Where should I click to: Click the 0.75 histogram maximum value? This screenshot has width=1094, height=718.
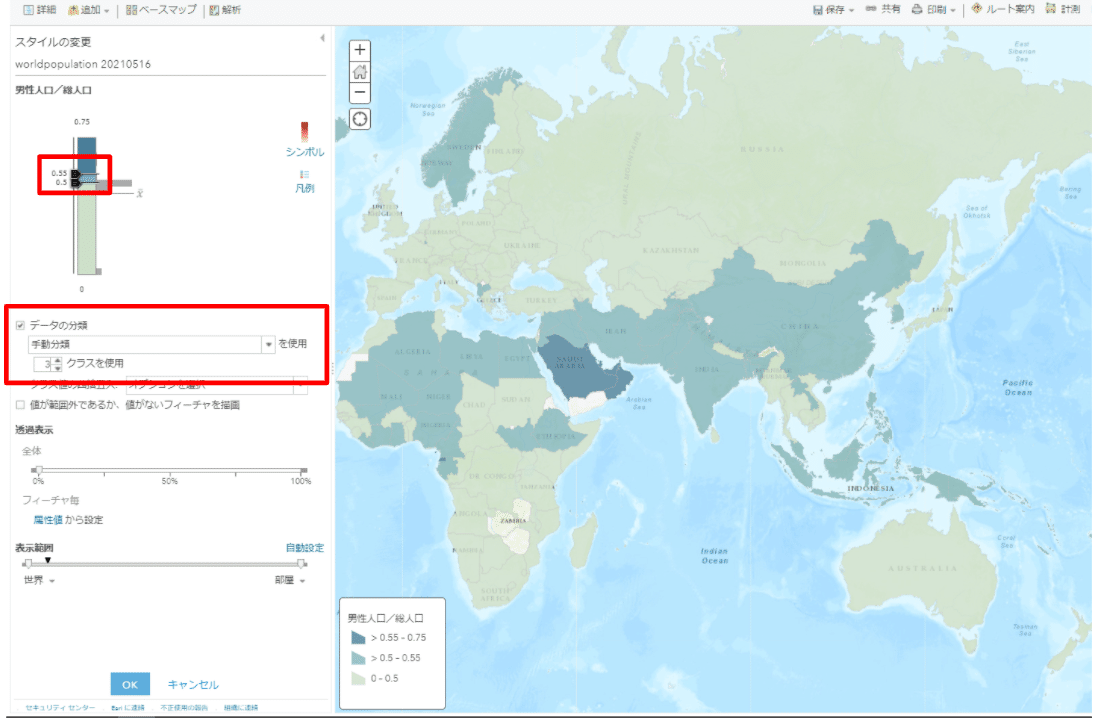tap(82, 121)
